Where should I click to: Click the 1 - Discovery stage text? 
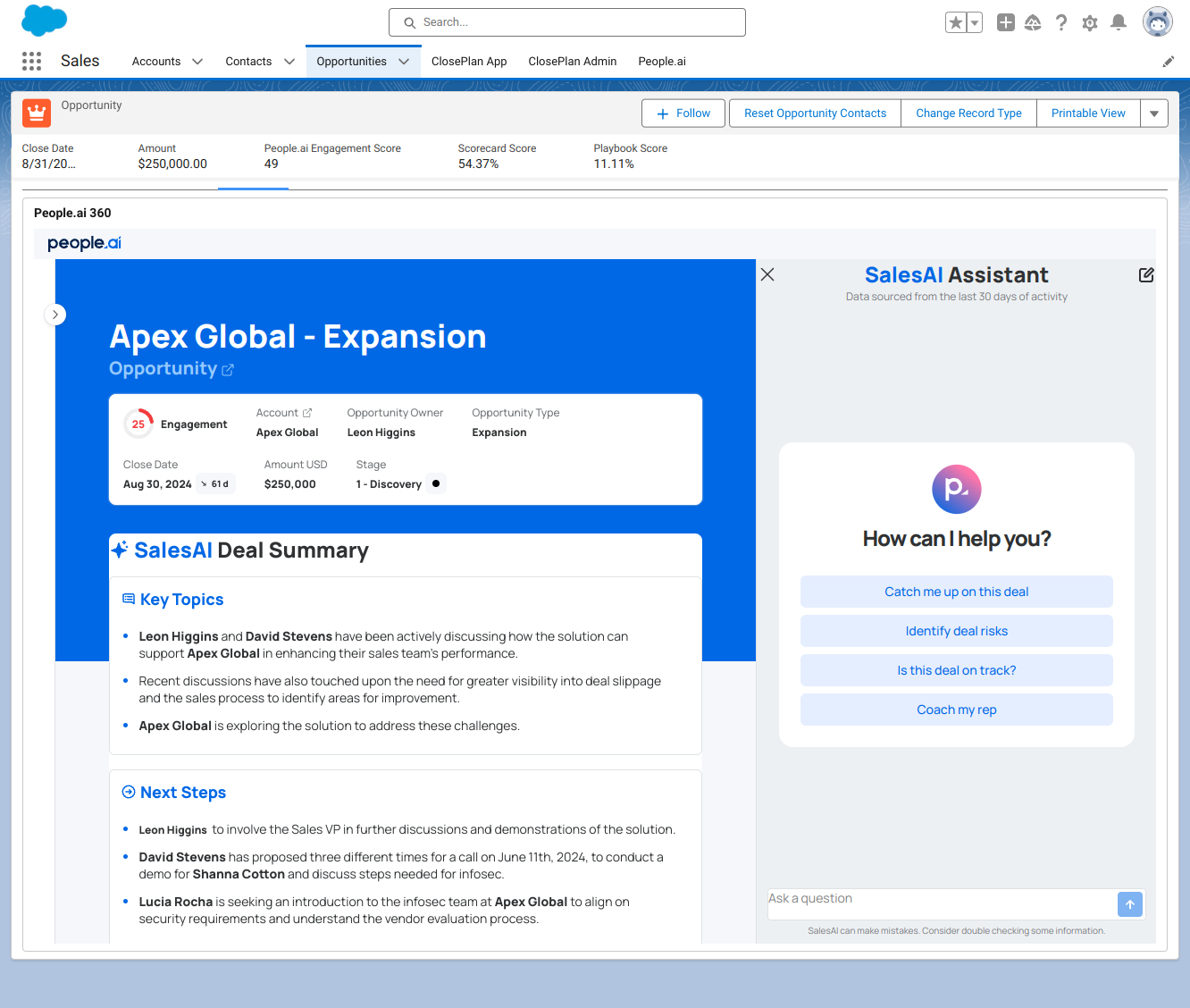389,484
